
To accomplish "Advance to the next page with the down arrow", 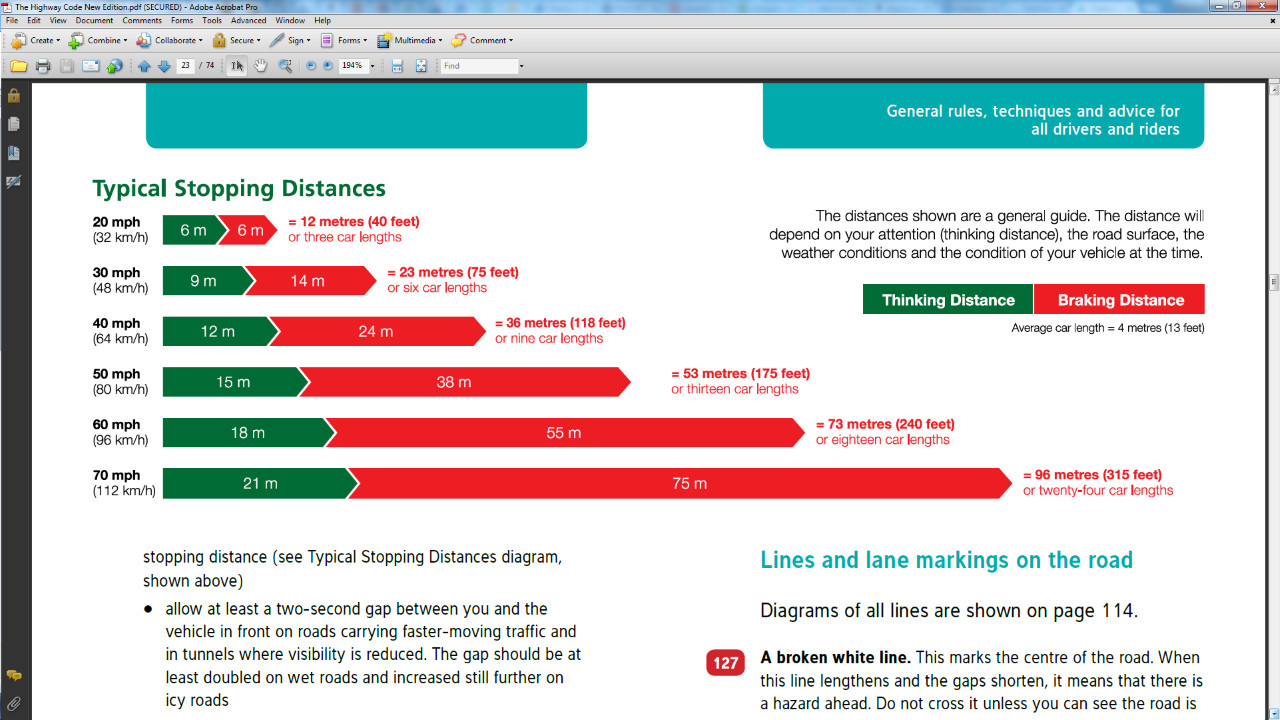I will click(164, 66).
